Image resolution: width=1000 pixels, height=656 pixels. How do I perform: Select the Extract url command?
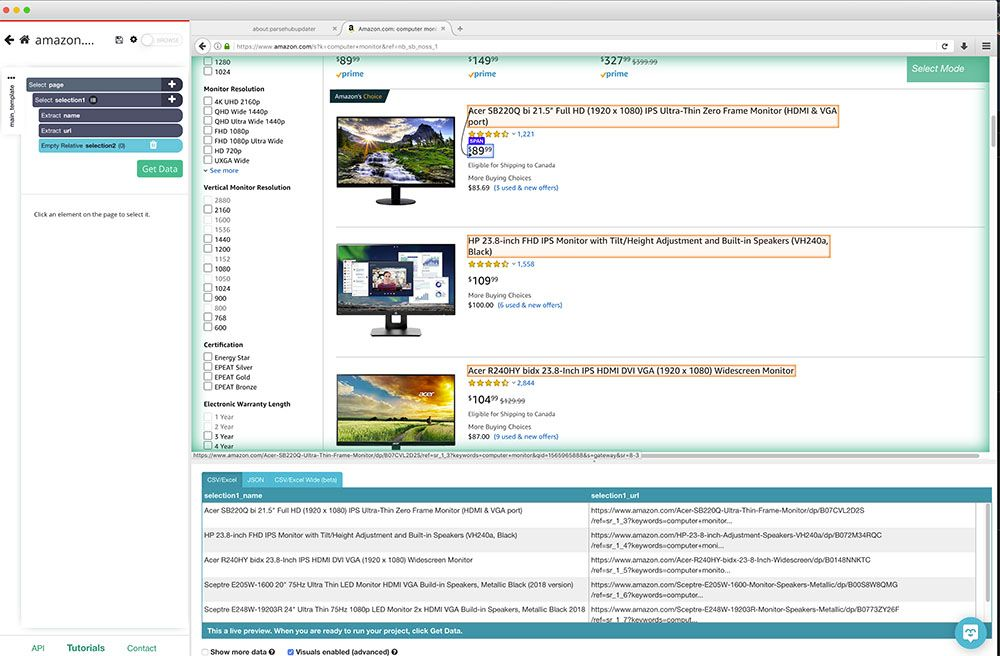[x=110, y=131]
